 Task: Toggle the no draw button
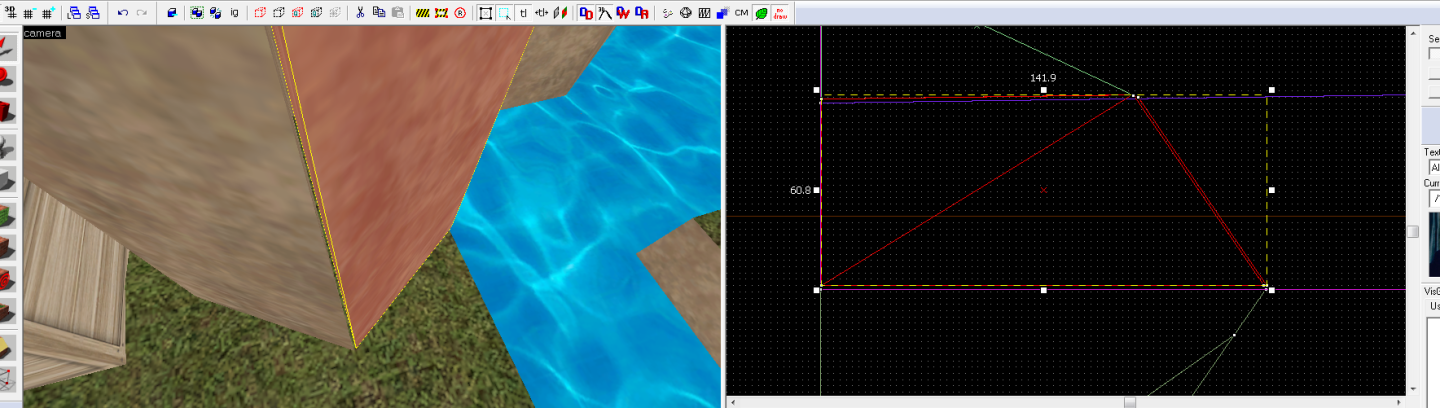pos(779,13)
